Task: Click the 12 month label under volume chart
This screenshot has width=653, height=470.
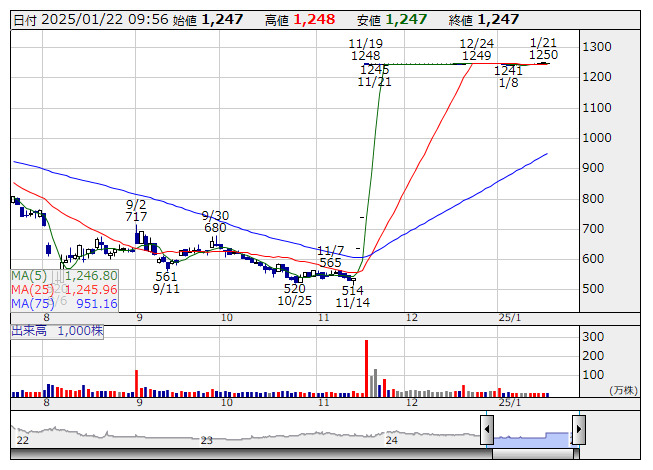Action: click(411, 403)
